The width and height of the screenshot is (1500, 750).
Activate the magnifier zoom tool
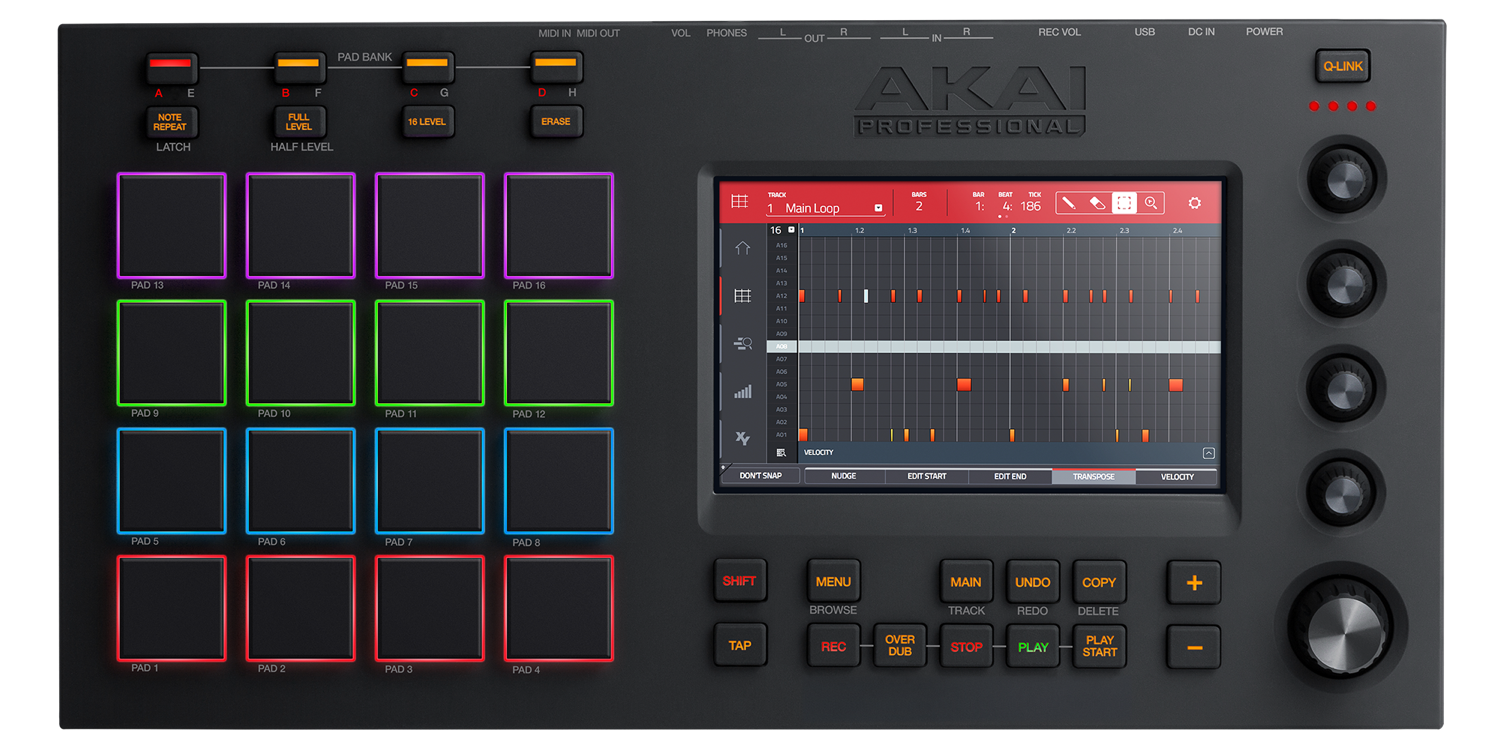(x=1151, y=203)
